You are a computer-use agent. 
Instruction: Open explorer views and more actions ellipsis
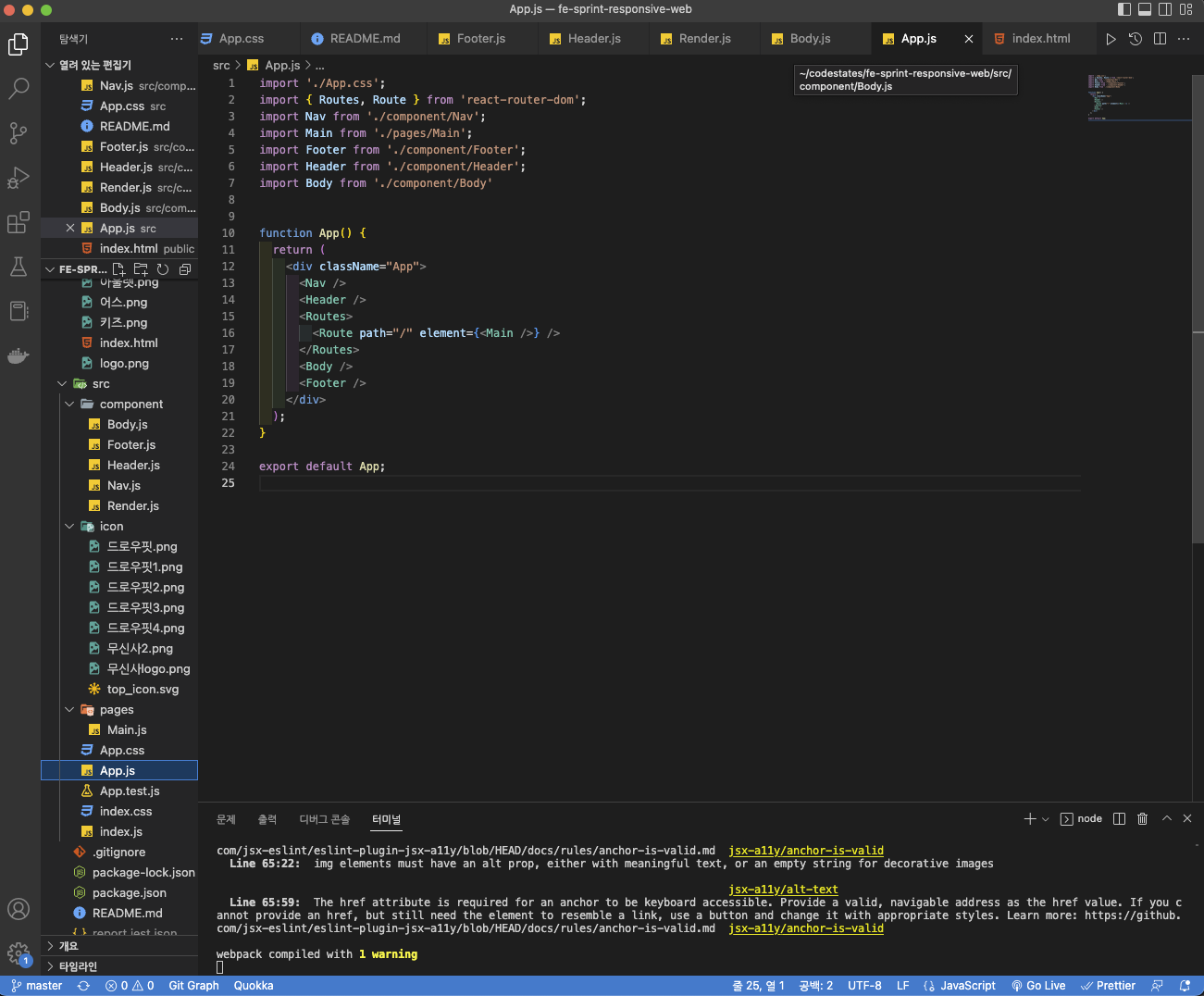coord(177,39)
